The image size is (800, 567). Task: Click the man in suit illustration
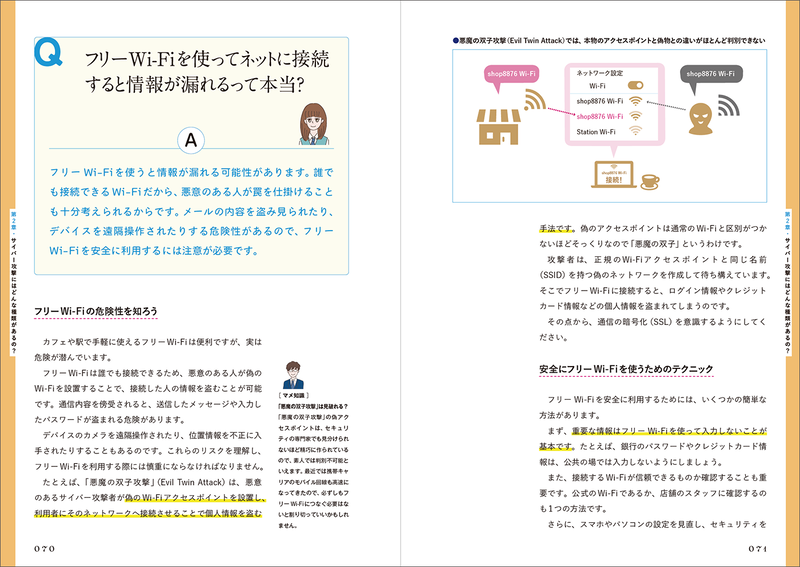[293, 376]
